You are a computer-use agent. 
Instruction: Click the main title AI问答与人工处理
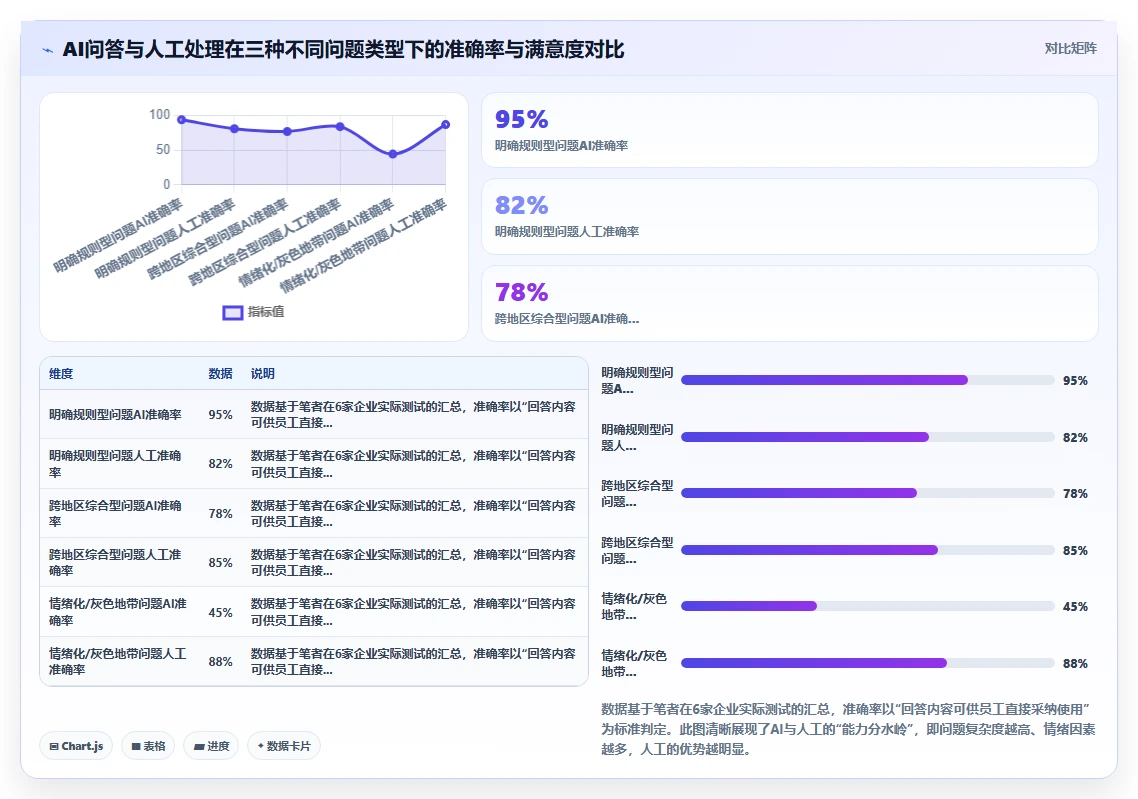pos(343,49)
